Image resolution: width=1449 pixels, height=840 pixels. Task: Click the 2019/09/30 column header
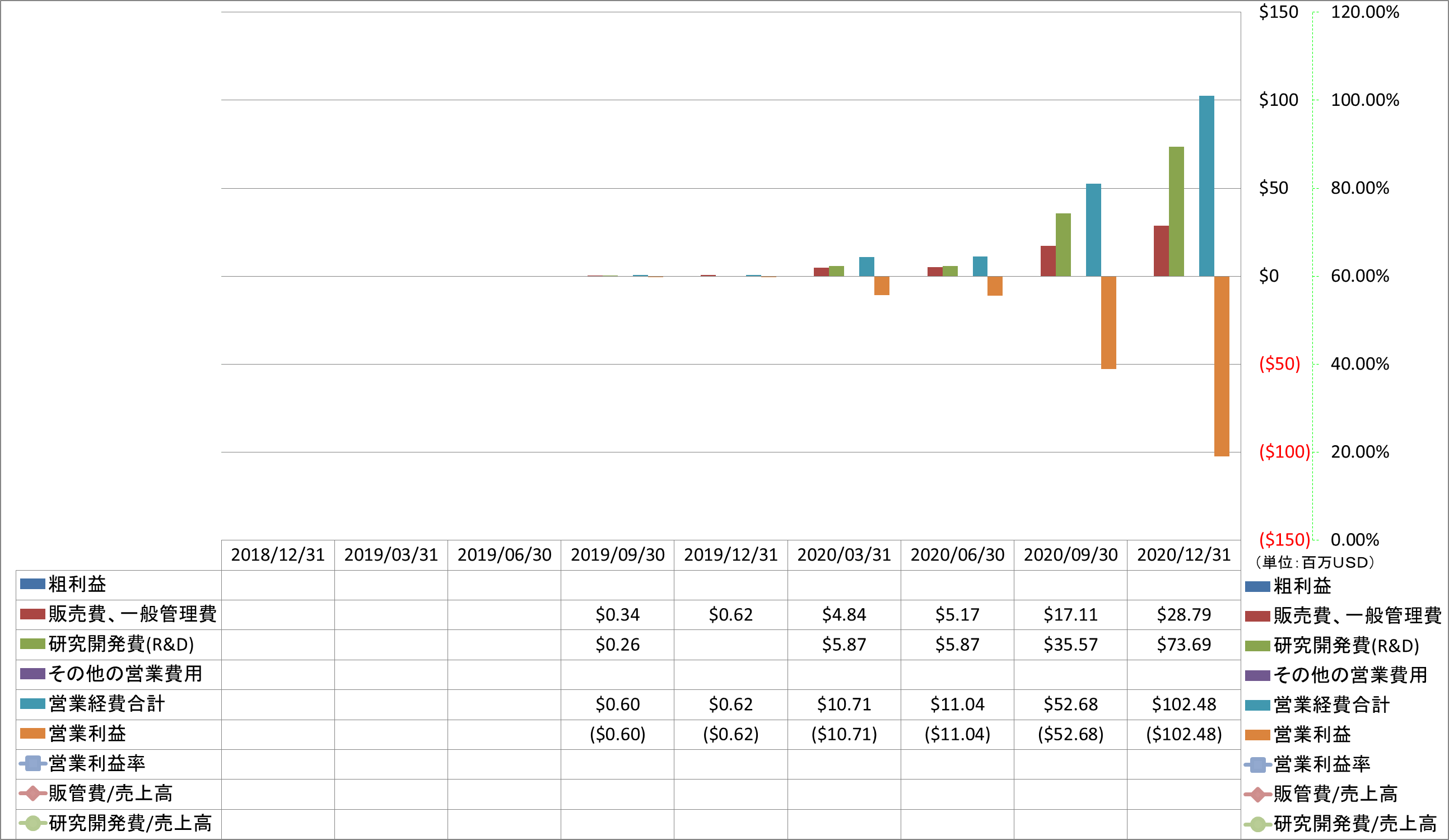pos(618,555)
